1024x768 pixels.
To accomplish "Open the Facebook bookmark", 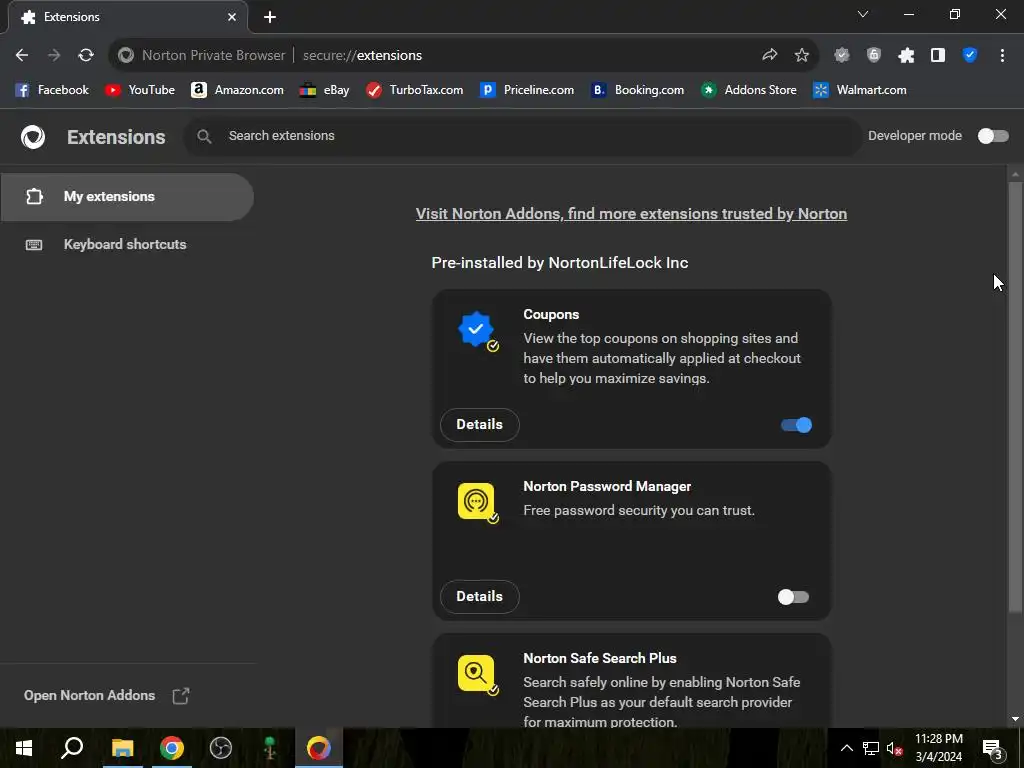I will [52, 90].
